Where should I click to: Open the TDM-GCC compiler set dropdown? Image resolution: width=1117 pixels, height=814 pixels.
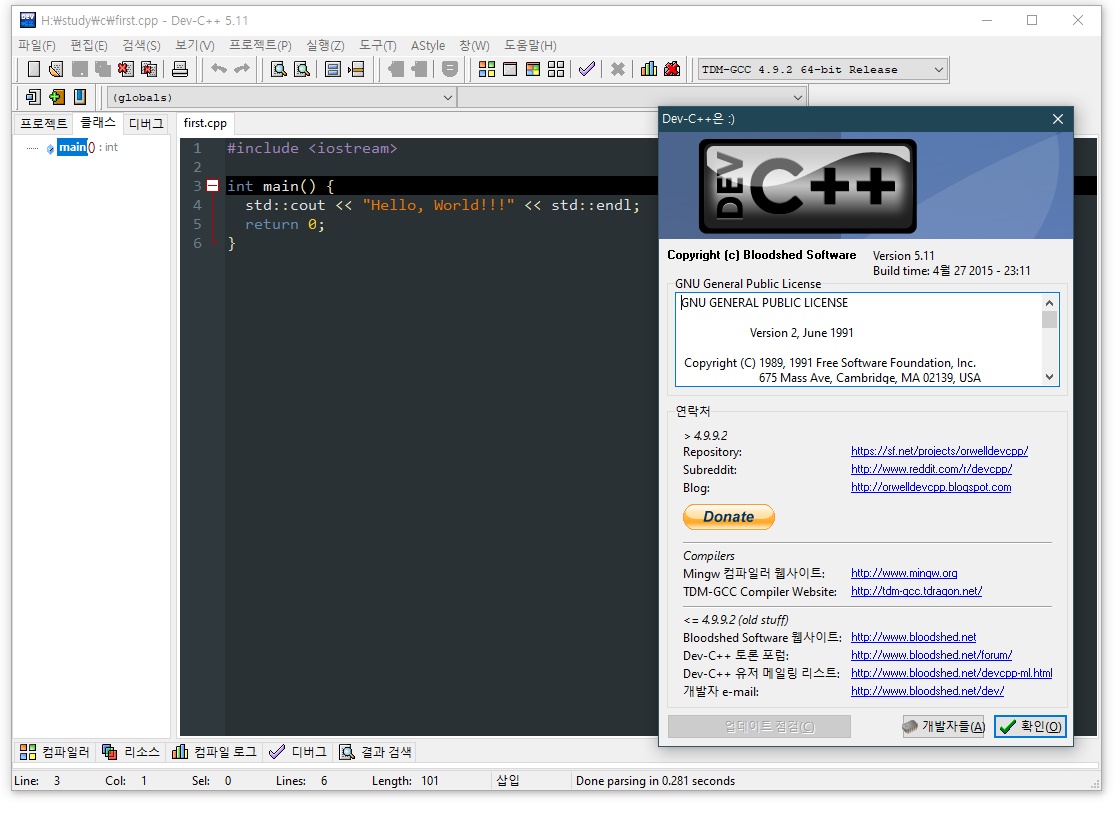point(938,70)
